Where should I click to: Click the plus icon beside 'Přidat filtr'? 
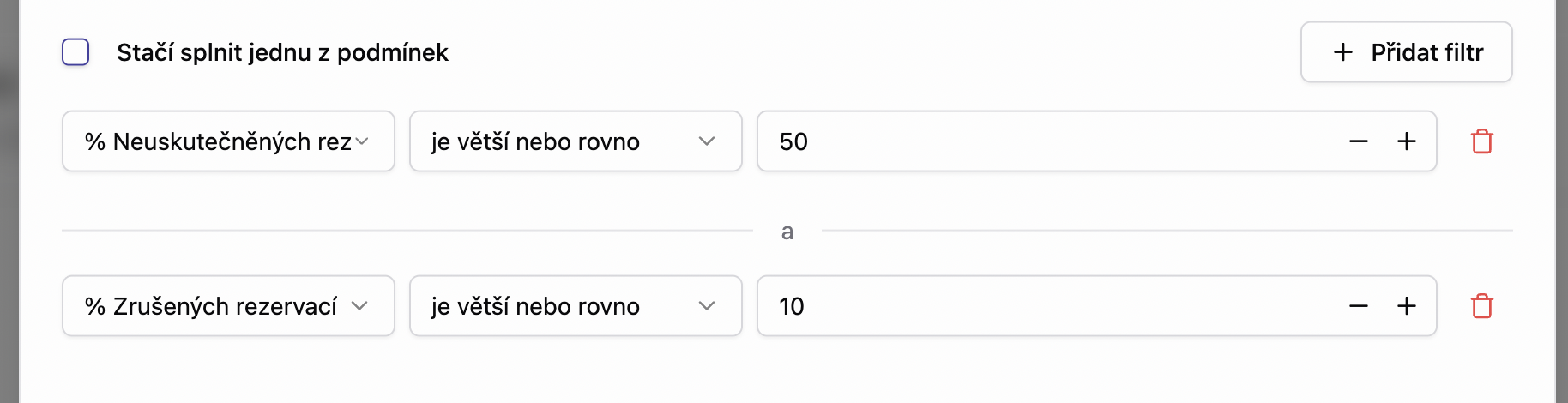pos(1343,52)
